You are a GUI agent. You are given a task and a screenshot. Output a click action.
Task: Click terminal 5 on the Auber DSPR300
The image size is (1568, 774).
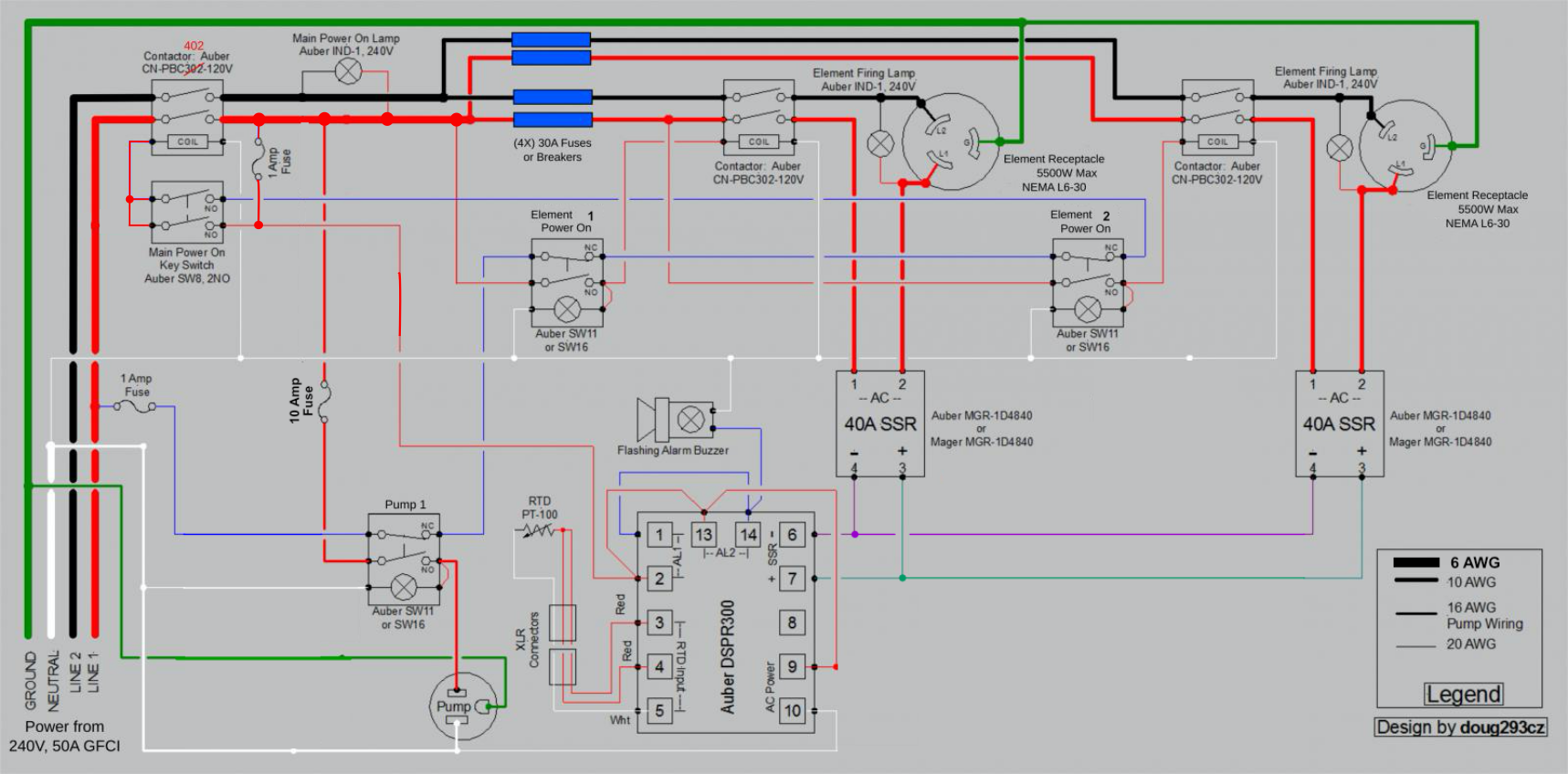click(x=659, y=710)
